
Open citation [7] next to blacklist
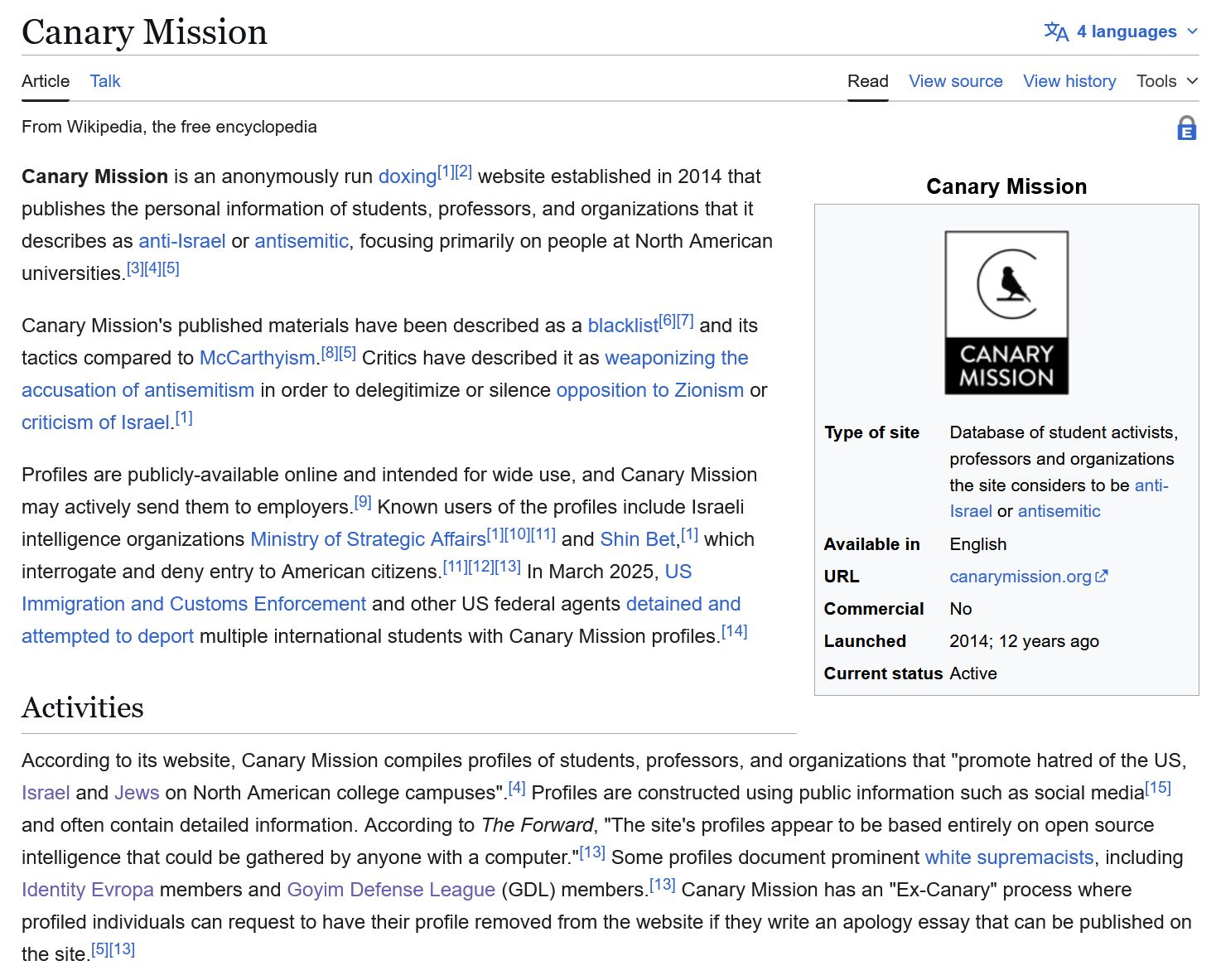click(685, 321)
